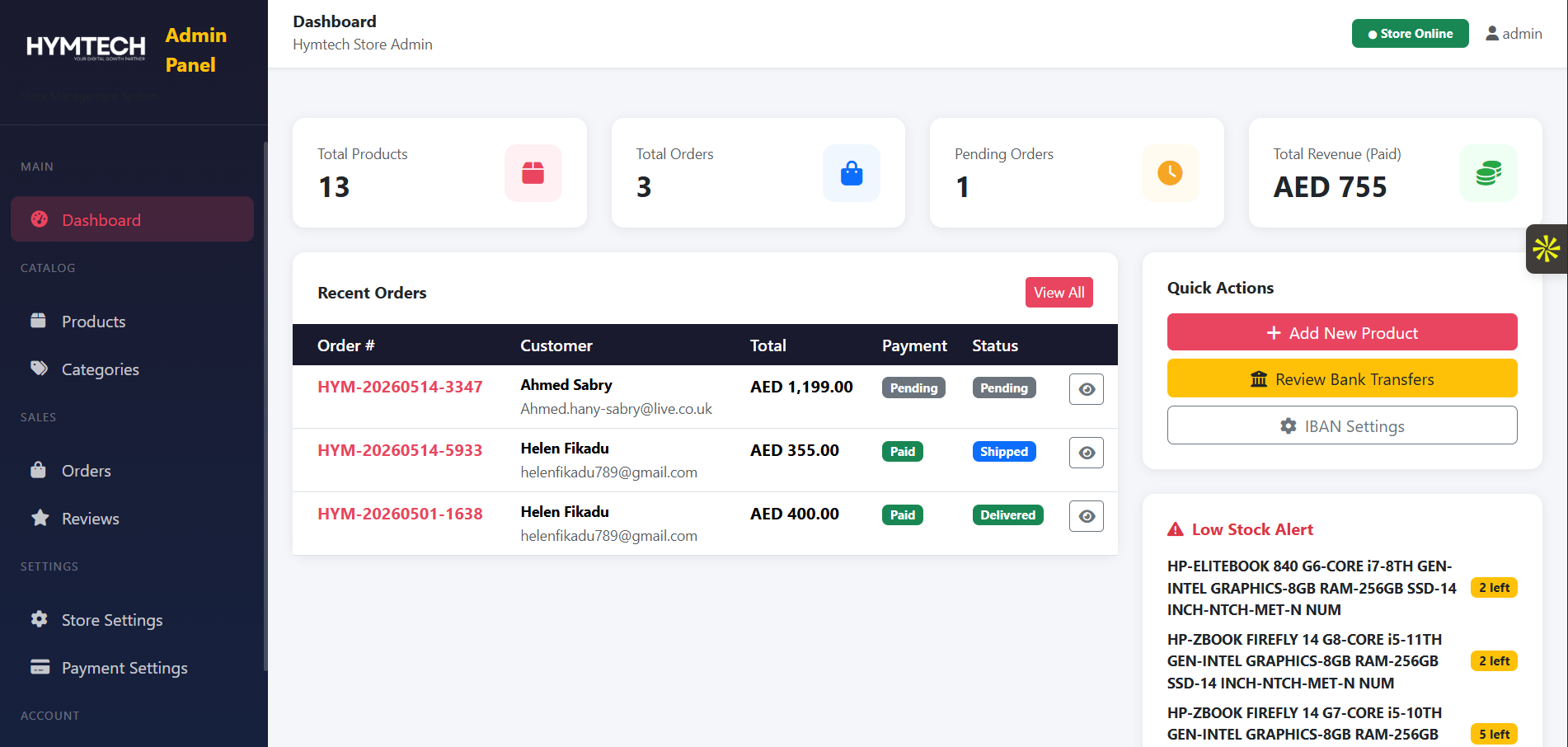Open Dashboard in sidebar menu
Image resolution: width=1568 pixels, height=747 pixels.
coord(132,219)
